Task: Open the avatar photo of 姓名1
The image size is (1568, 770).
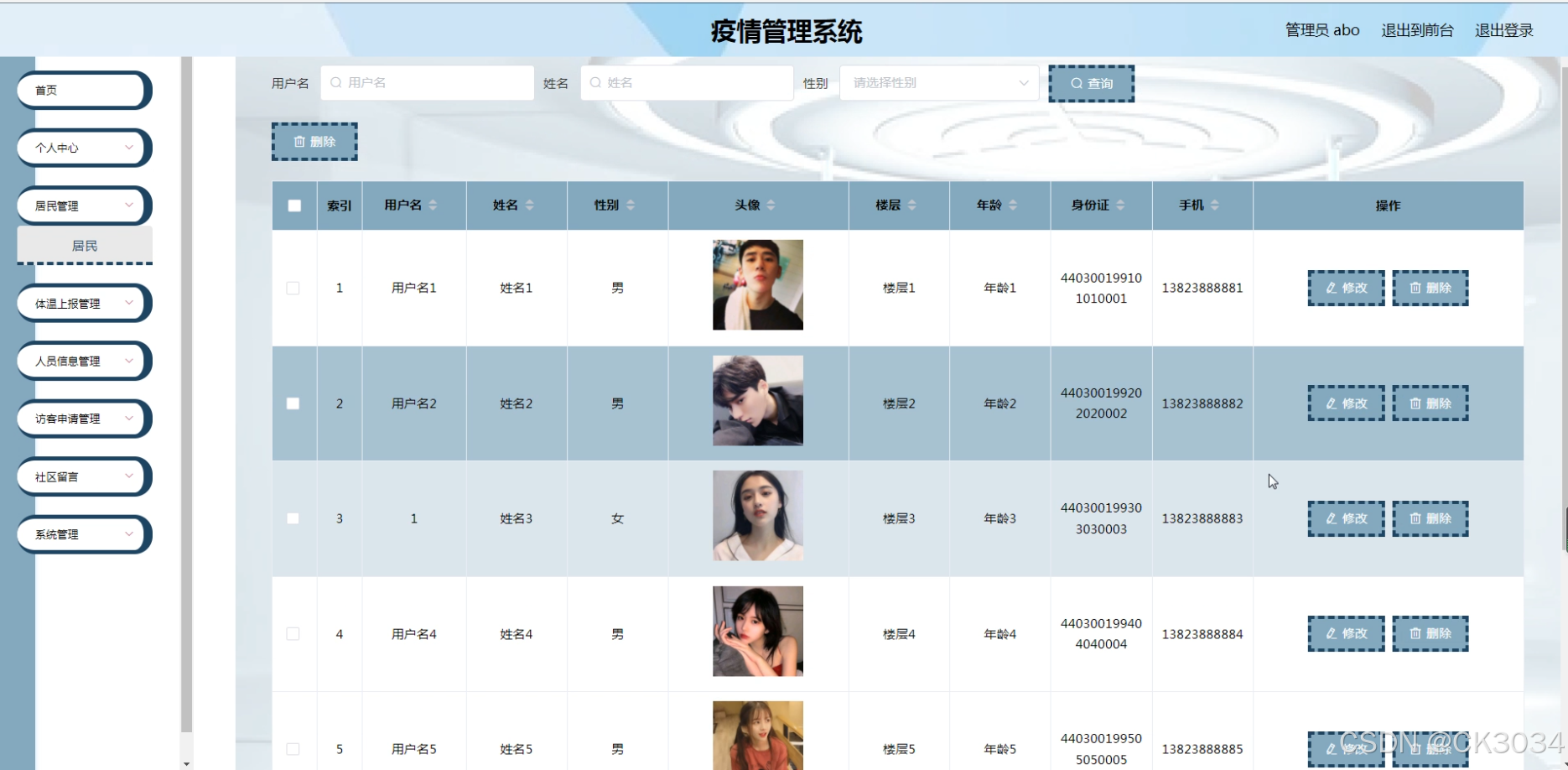Action: (758, 285)
